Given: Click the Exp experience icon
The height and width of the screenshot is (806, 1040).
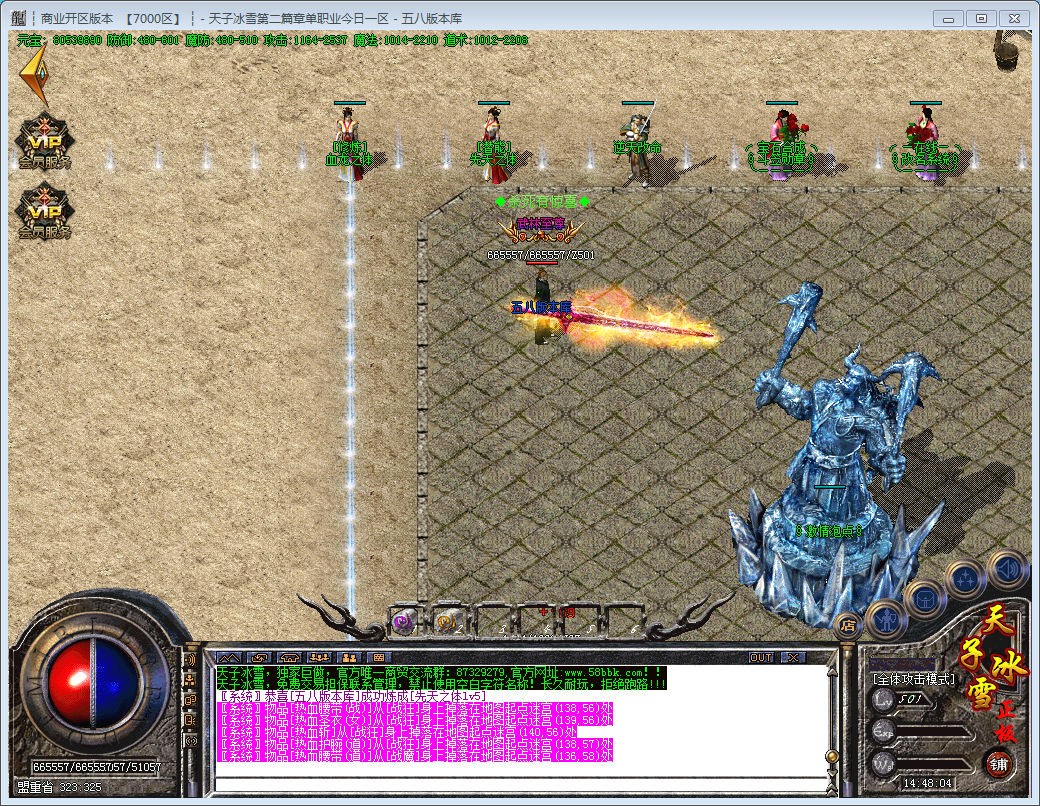Looking at the screenshot, I should [883, 731].
